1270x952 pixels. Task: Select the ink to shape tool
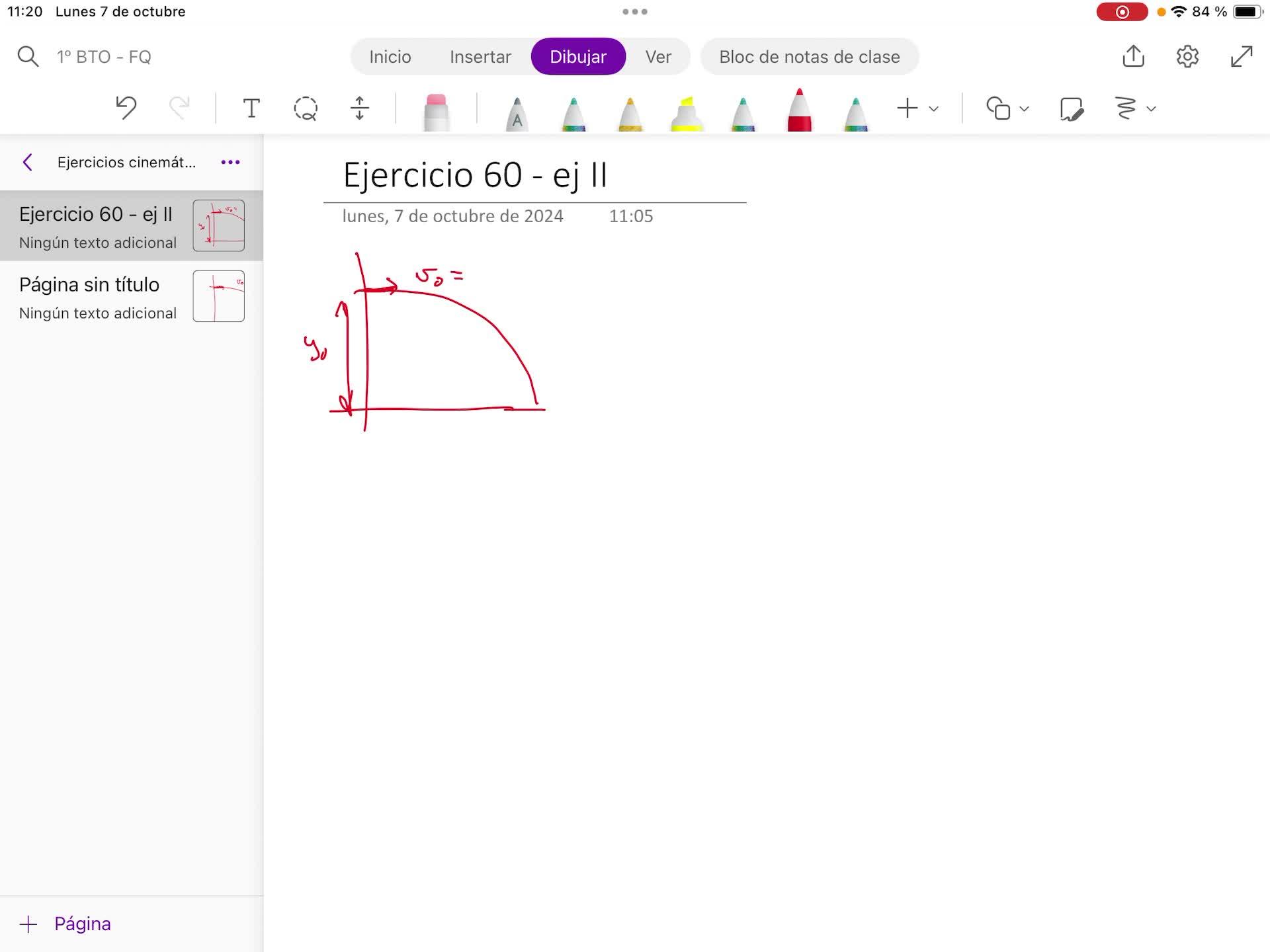pos(1071,108)
